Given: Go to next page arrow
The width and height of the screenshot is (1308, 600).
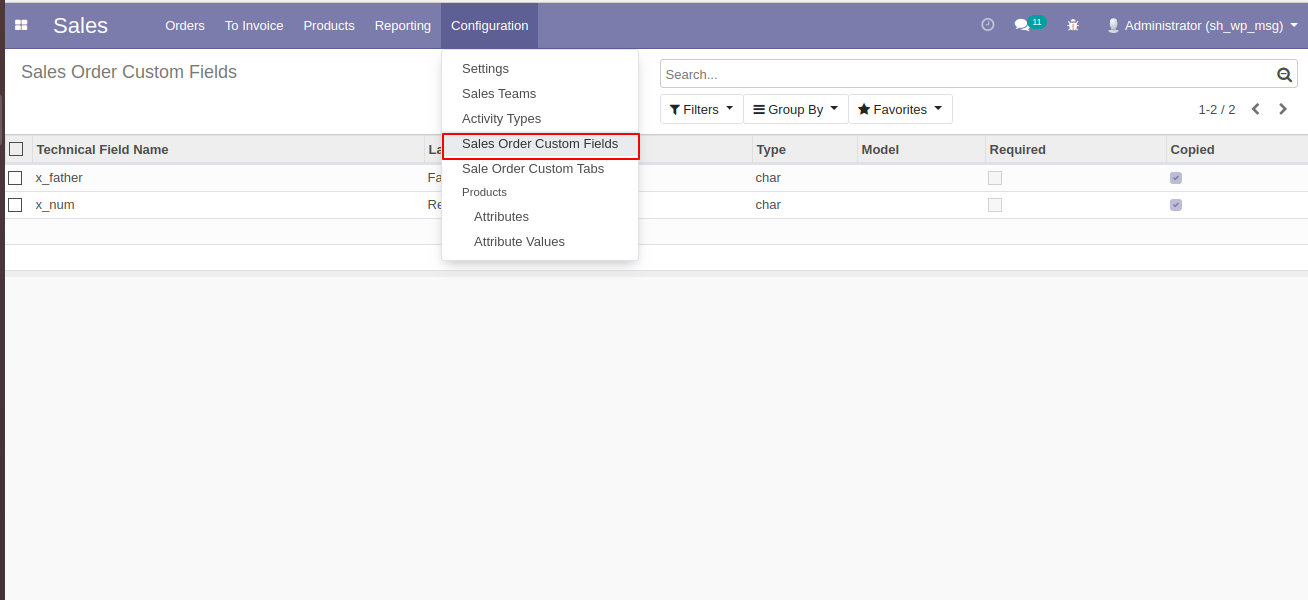Looking at the screenshot, I should (x=1283, y=109).
